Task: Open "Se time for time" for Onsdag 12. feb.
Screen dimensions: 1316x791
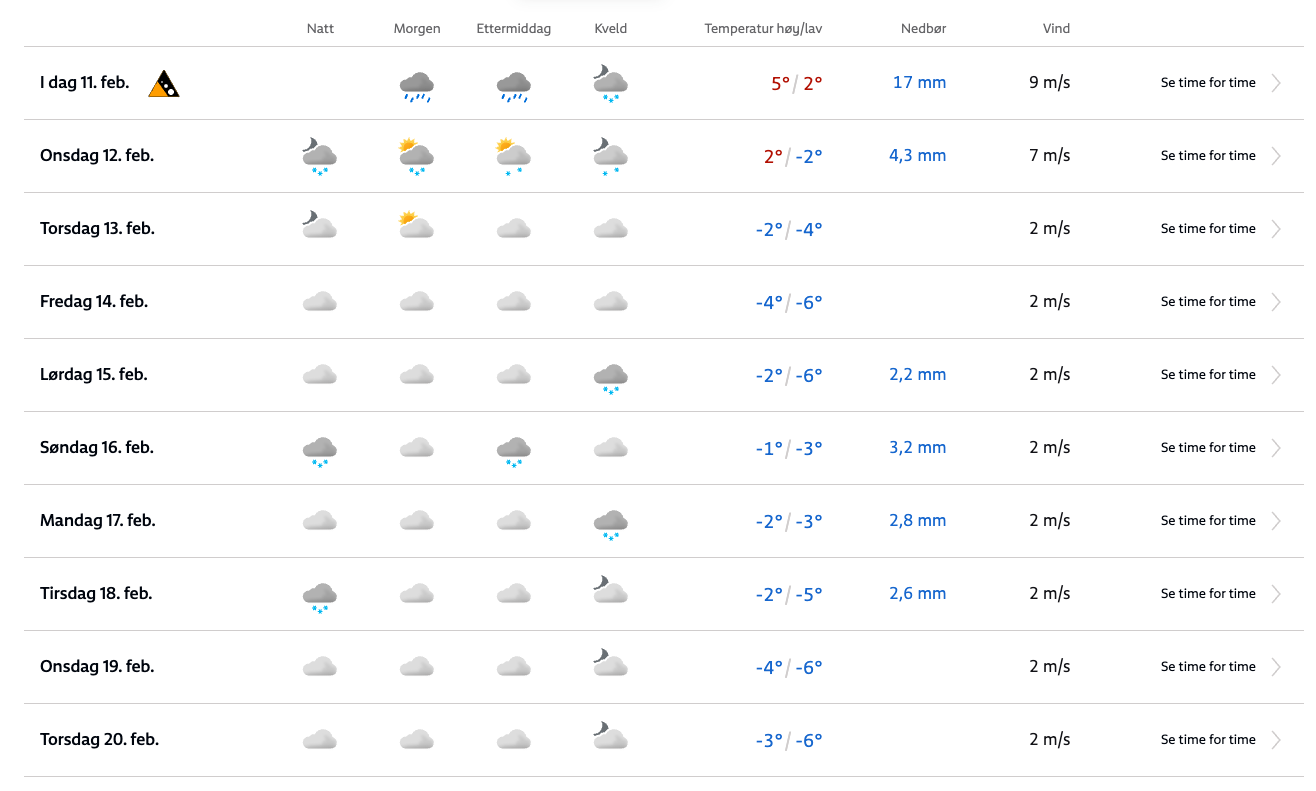Action: point(1208,156)
